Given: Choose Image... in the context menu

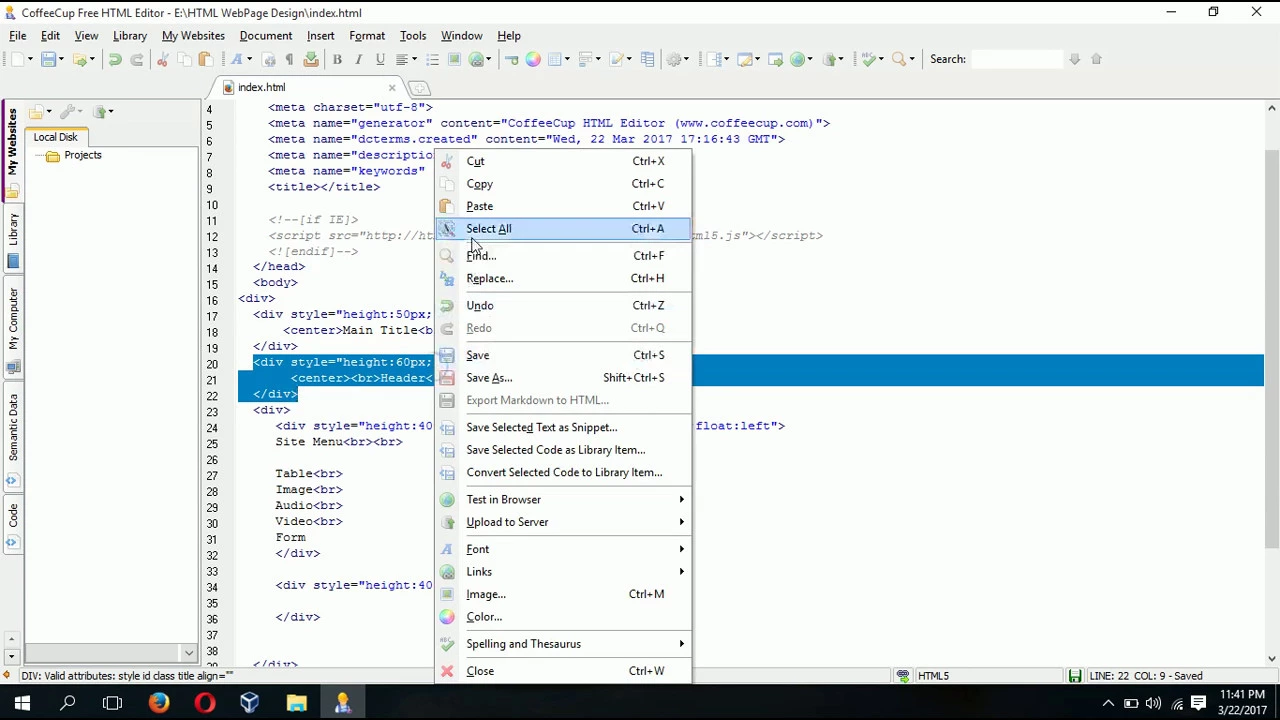Looking at the screenshot, I should point(563,594).
